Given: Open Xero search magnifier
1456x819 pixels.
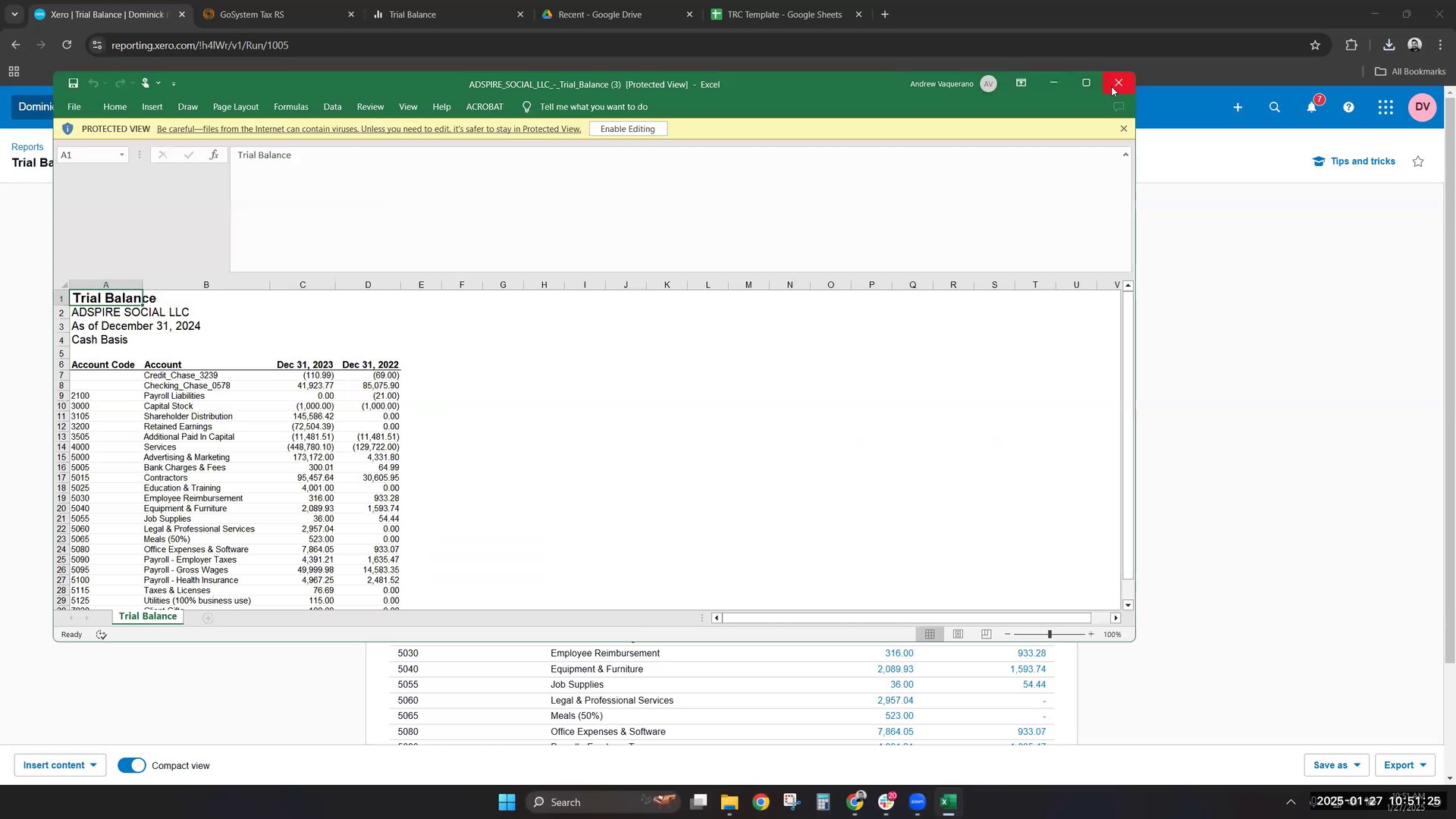Looking at the screenshot, I should 1274,107.
